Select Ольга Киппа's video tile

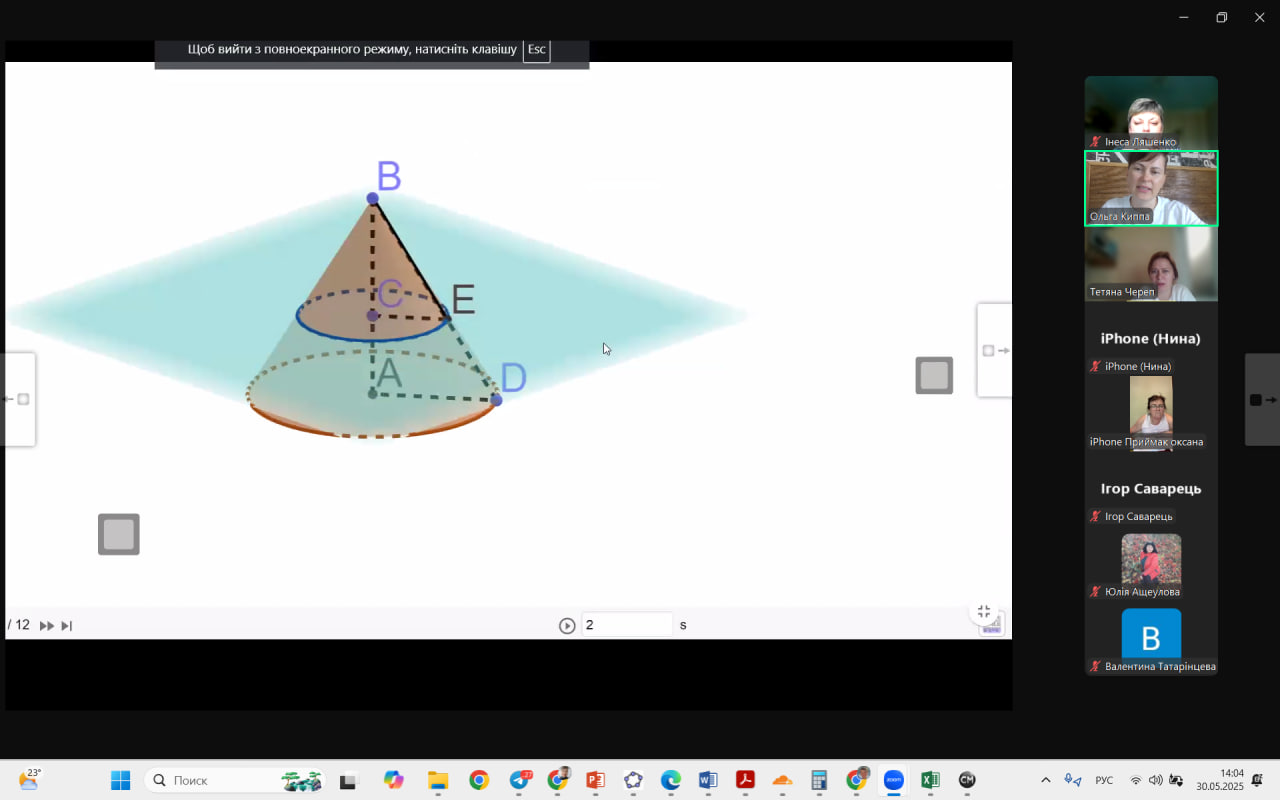pyautogui.click(x=1151, y=188)
